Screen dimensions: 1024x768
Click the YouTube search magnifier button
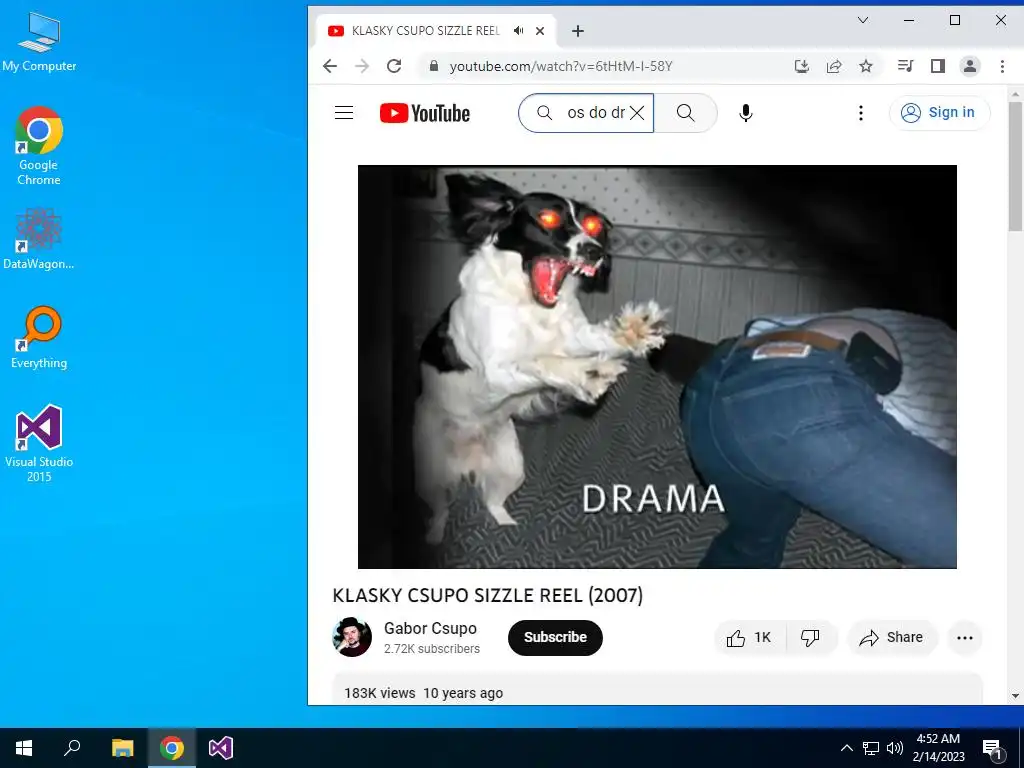[686, 113]
